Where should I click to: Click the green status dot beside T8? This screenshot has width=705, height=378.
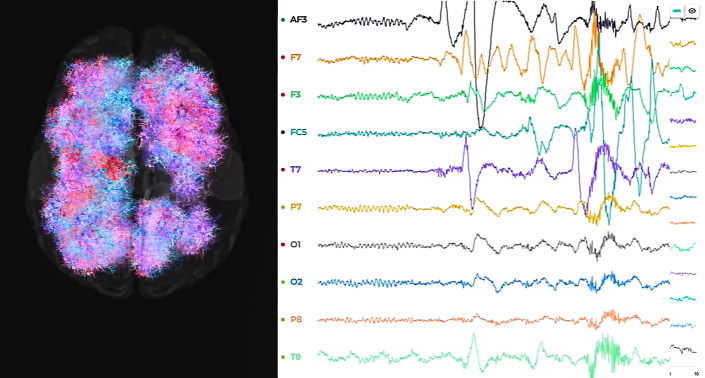[x=283, y=357]
